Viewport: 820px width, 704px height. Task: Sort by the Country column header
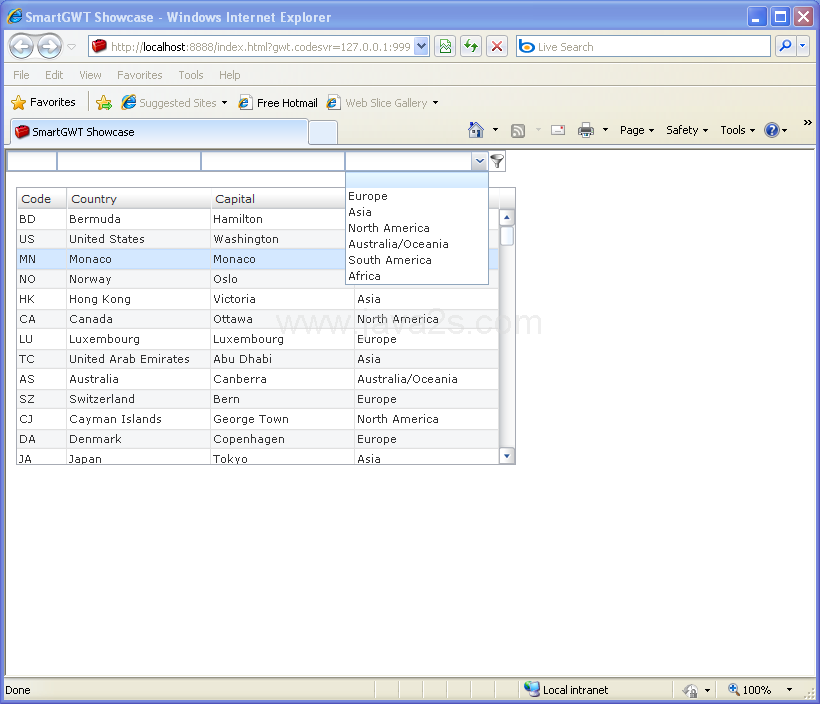pyautogui.click(x=139, y=199)
